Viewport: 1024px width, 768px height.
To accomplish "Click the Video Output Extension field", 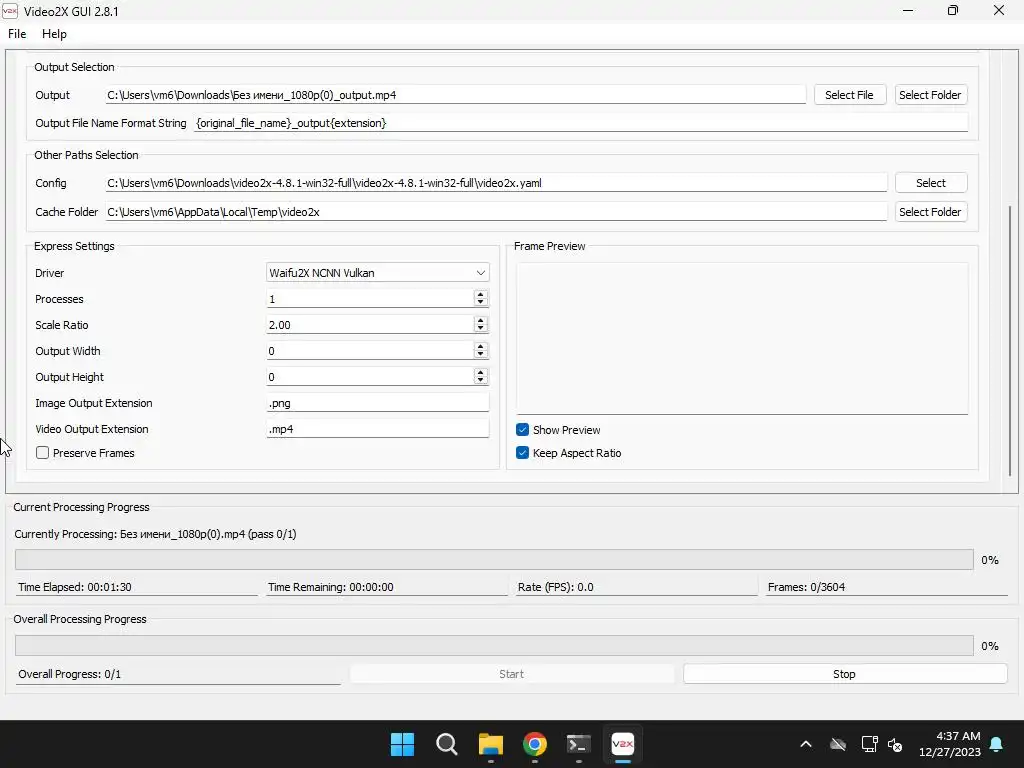I will click(377, 429).
